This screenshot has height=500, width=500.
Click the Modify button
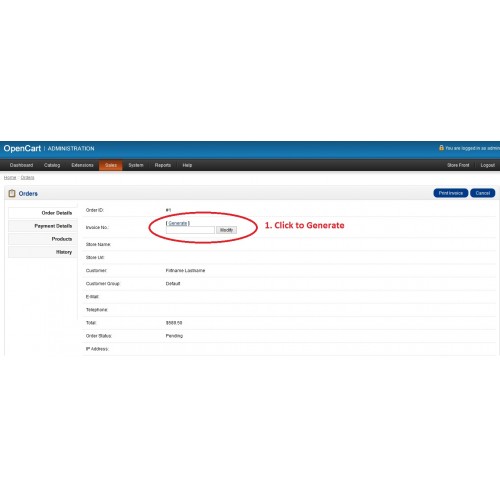[226, 230]
